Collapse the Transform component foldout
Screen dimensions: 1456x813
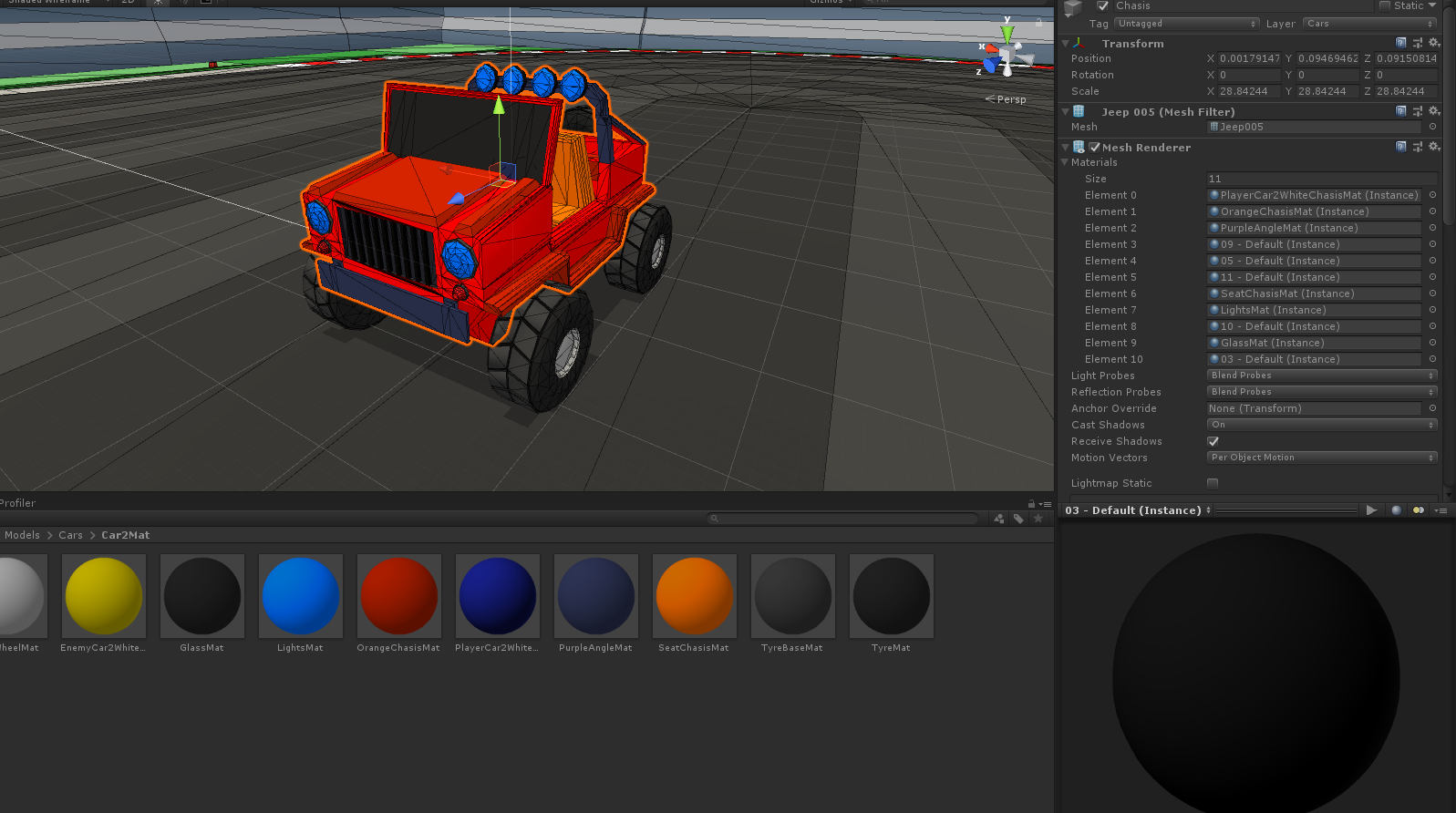coord(1065,43)
